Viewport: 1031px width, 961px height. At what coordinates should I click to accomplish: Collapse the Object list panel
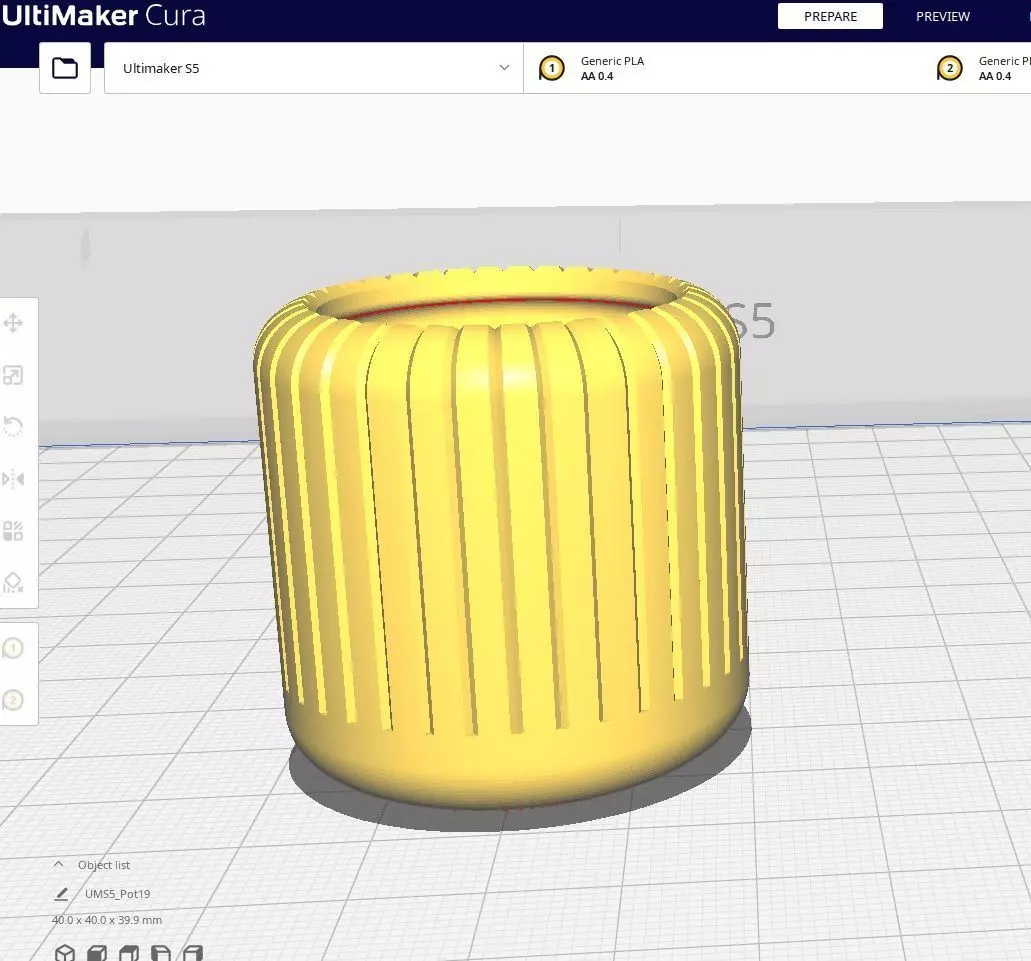[59, 864]
